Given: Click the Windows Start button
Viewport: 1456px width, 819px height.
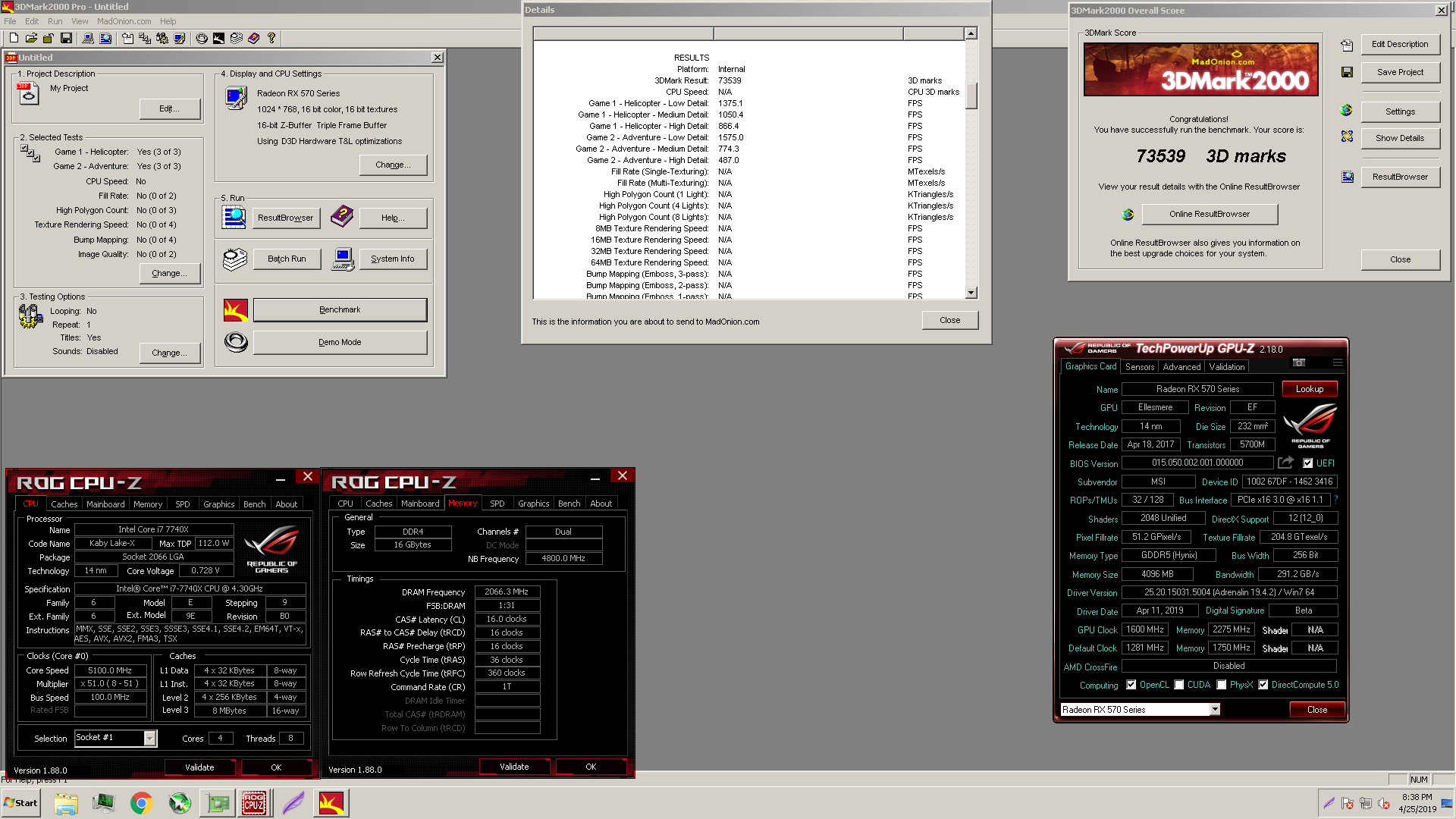Looking at the screenshot, I should (20, 803).
